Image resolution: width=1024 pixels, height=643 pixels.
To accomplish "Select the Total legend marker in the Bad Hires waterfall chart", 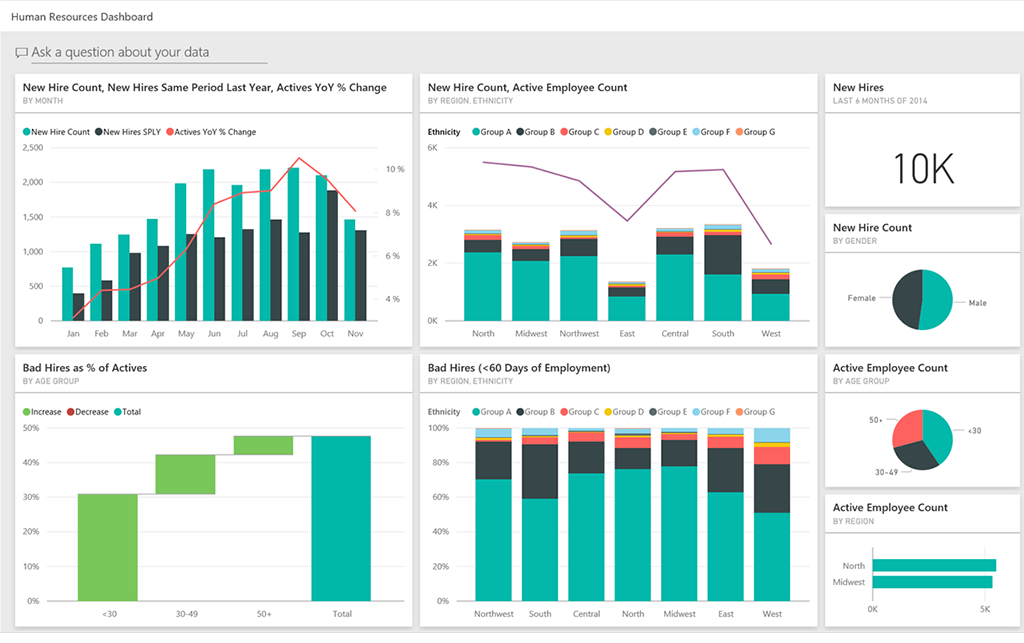I will 120,412.
